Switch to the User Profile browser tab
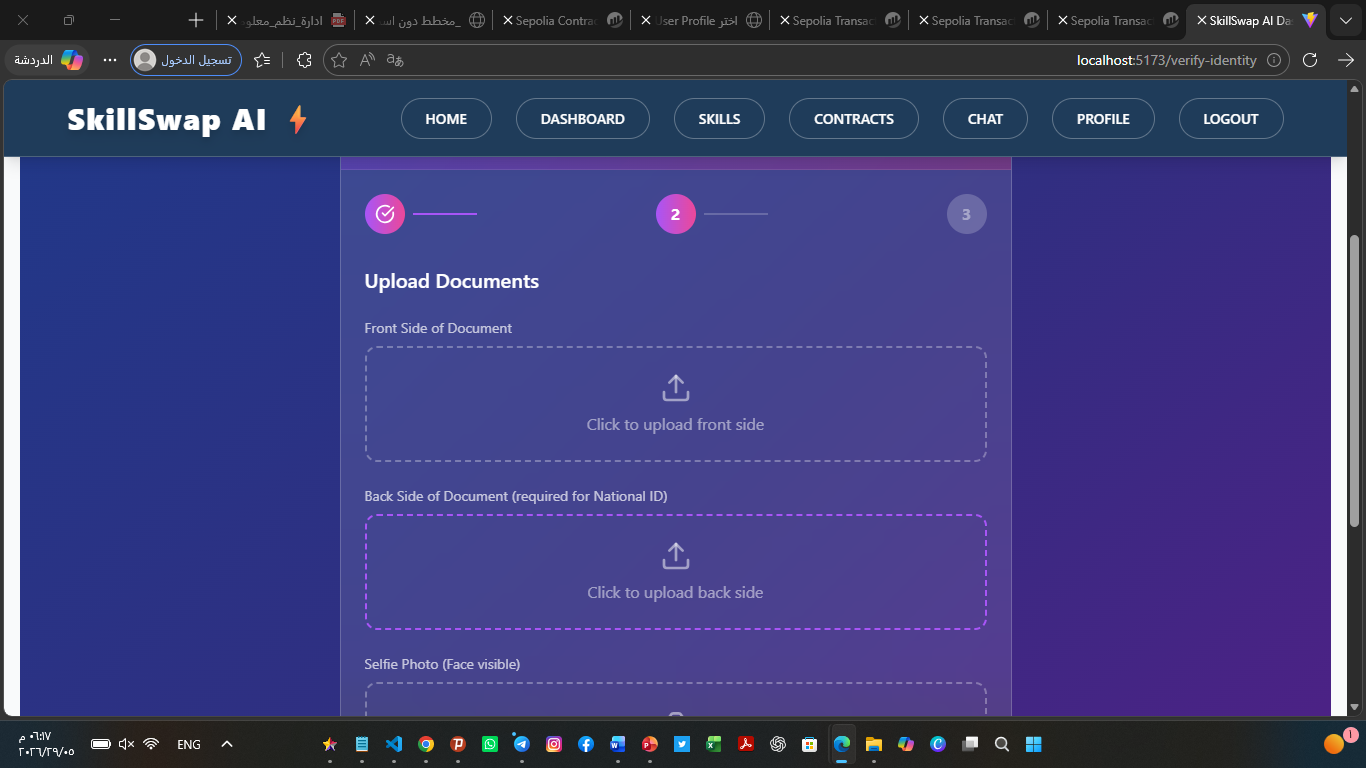Viewport: 1366px width, 768px height. pos(703,20)
